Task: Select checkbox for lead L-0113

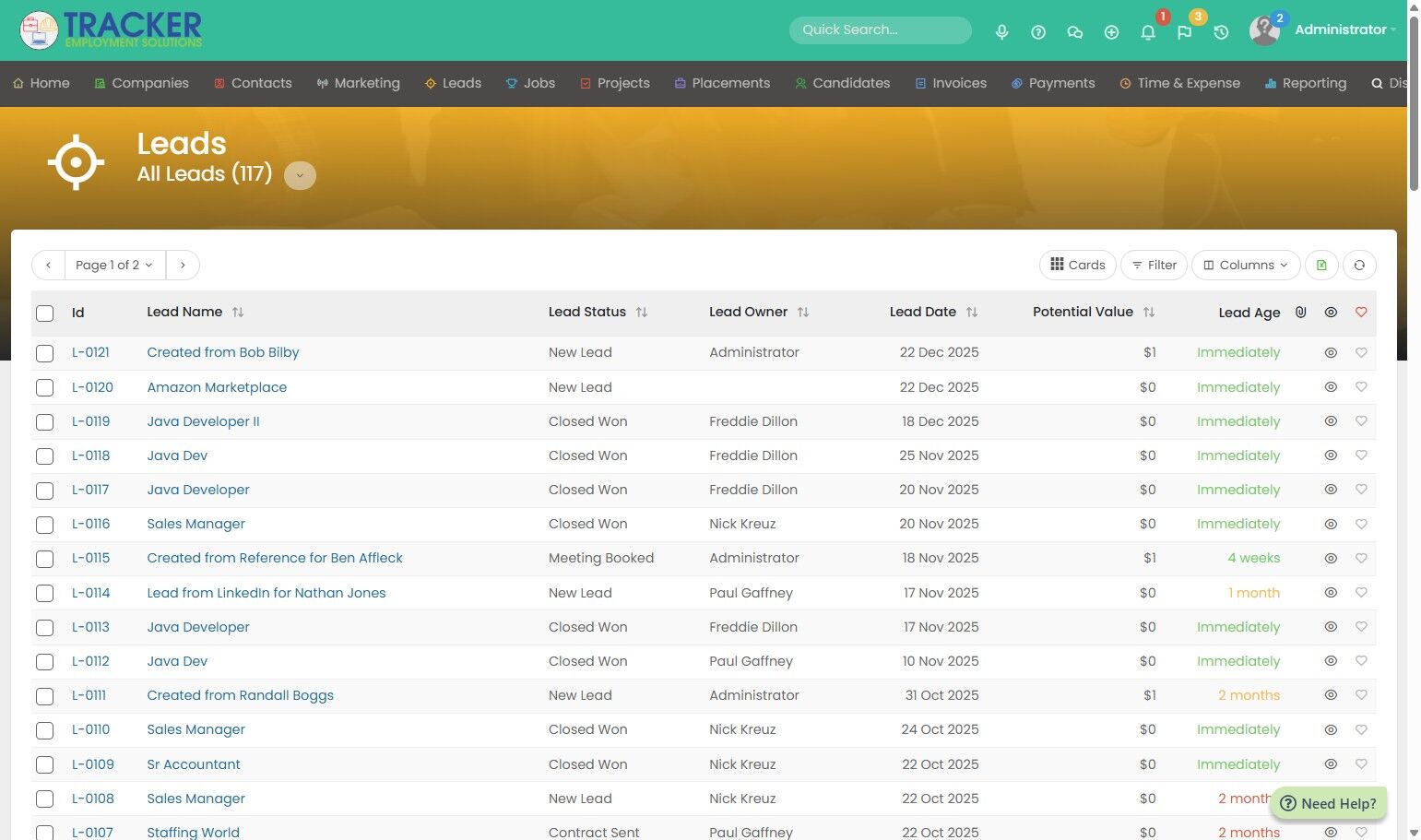Action: [44, 628]
